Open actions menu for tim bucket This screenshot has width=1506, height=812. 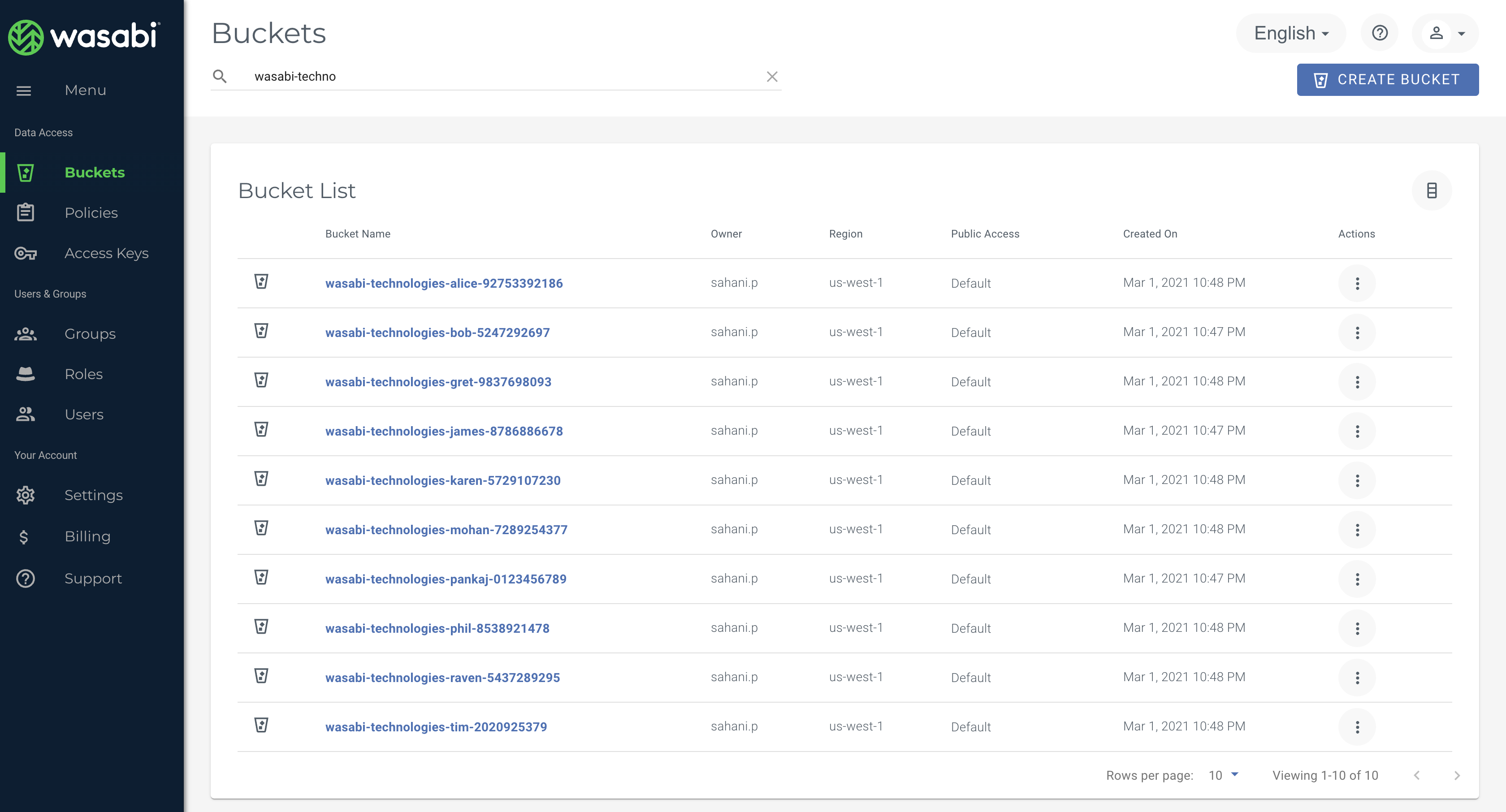pos(1357,727)
